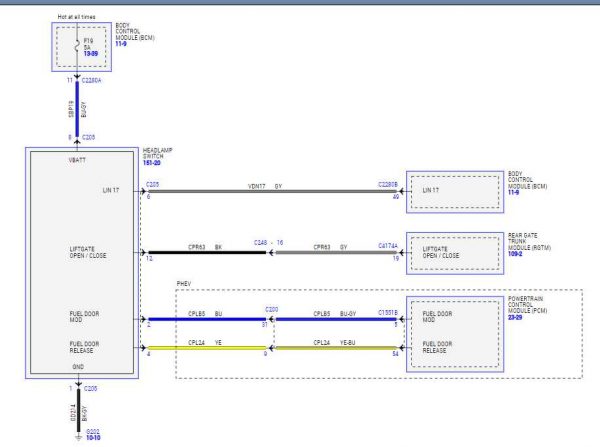Screen dimensions: 600x447
Task: Select the VBATT pin label
Action: [77, 160]
